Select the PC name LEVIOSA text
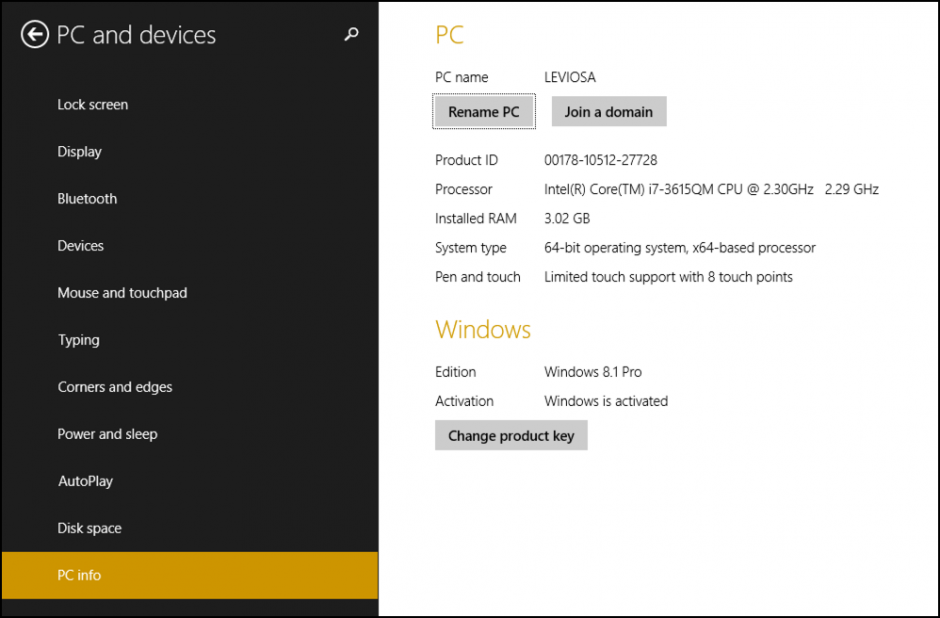Viewport: 940px width, 618px height. (568, 77)
